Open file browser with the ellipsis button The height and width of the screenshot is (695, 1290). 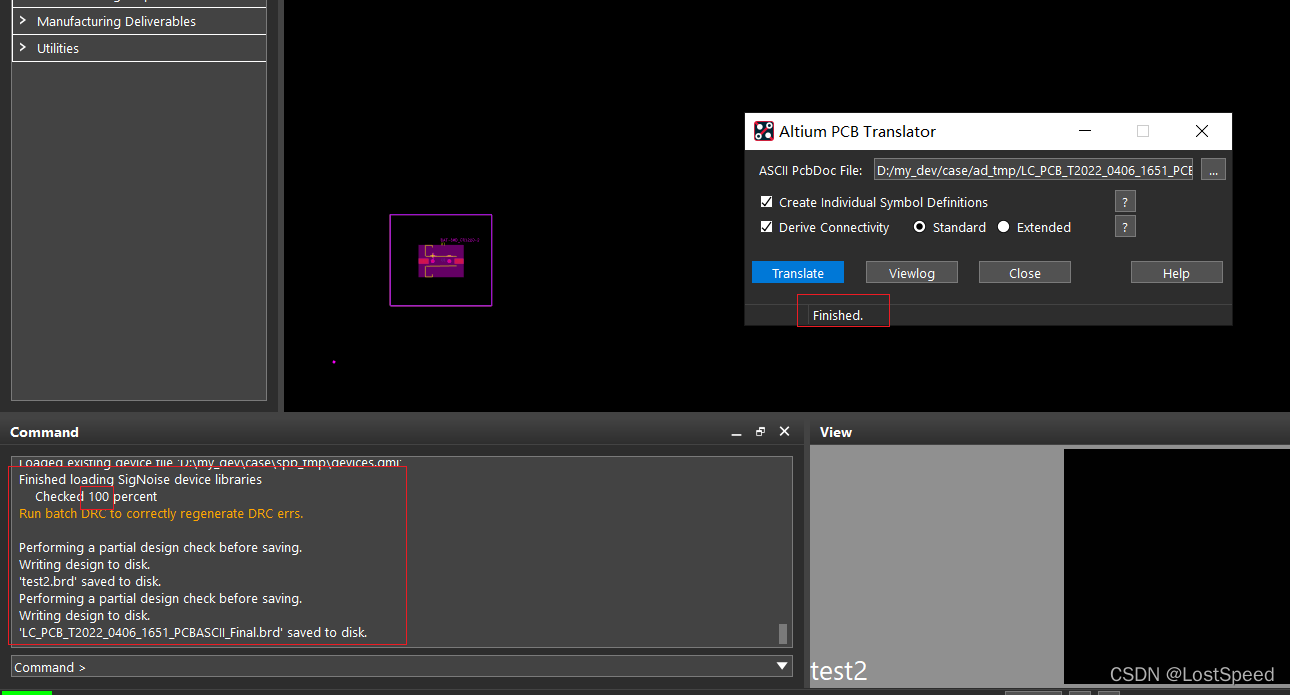point(1213,170)
